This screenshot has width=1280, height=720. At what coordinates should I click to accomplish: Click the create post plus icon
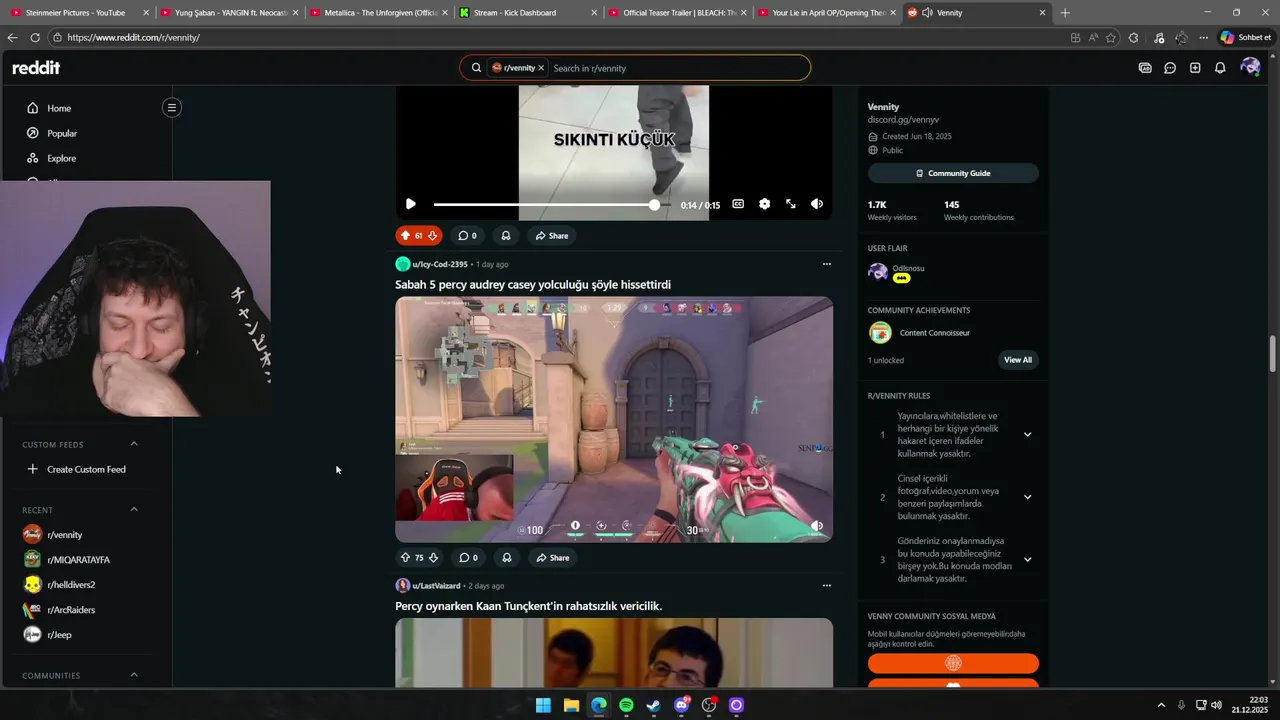[x=1195, y=68]
